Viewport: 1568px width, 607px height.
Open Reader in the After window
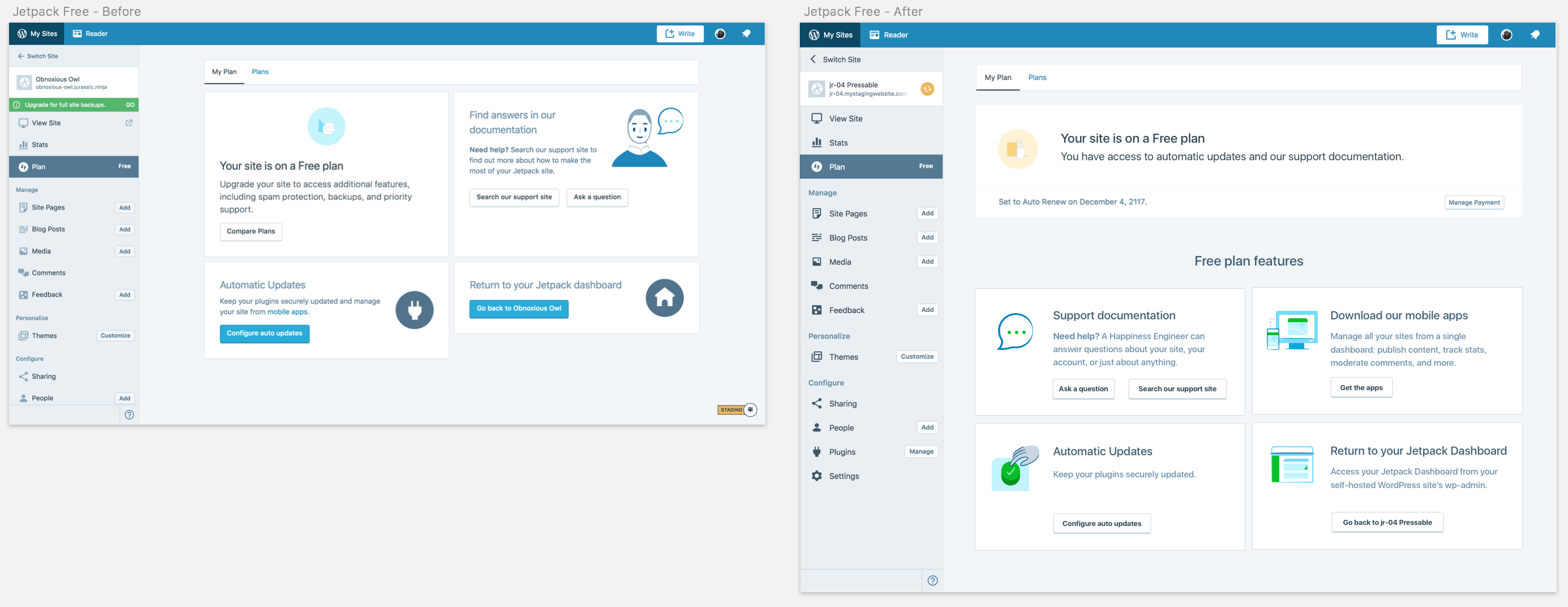889,35
